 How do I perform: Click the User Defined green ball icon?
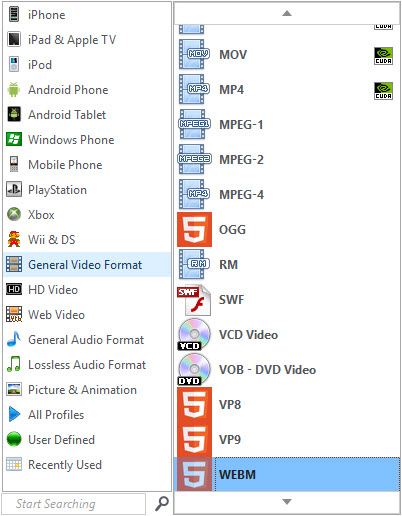click(x=14, y=439)
